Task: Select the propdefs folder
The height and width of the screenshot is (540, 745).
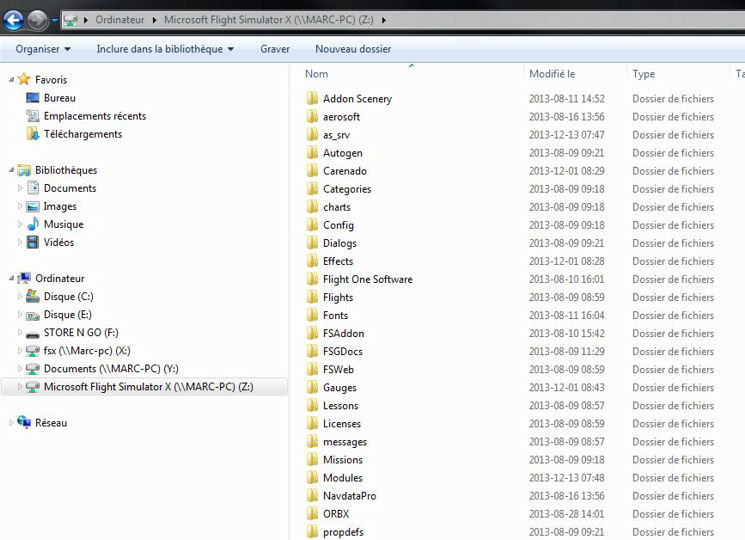Action: click(x=343, y=532)
